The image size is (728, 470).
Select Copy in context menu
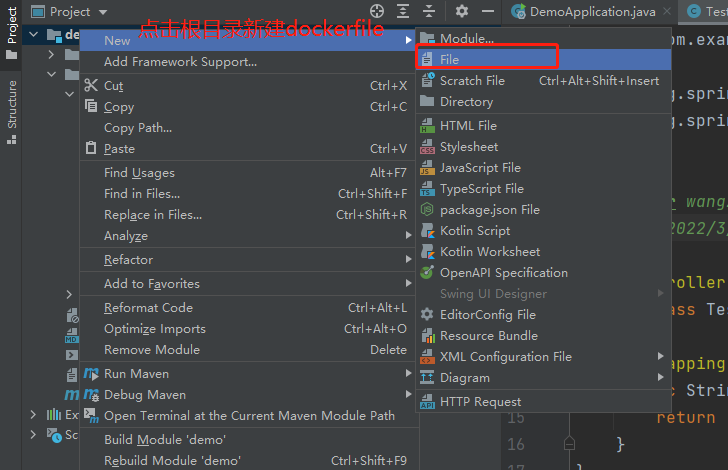[247, 107]
